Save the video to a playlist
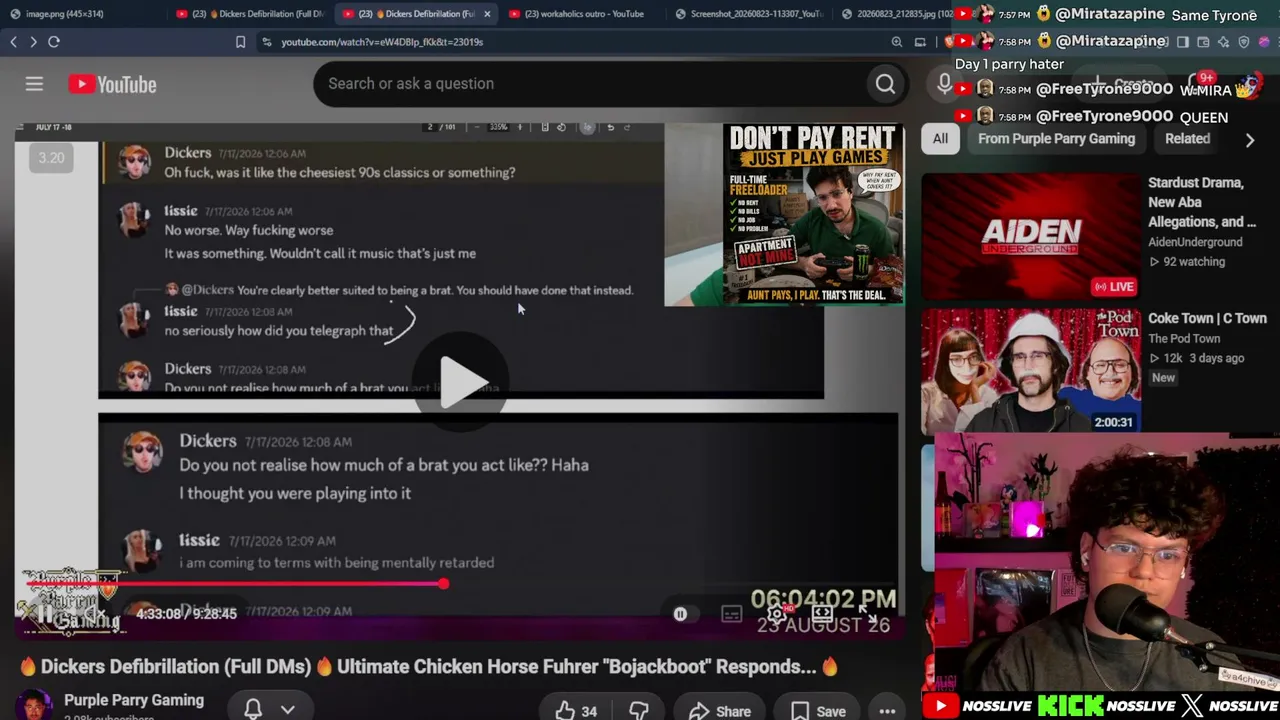 point(818,711)
